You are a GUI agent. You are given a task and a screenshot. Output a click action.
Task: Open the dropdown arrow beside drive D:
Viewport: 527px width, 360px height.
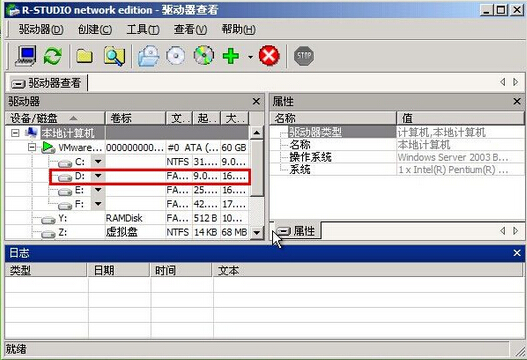pos(98,176)
